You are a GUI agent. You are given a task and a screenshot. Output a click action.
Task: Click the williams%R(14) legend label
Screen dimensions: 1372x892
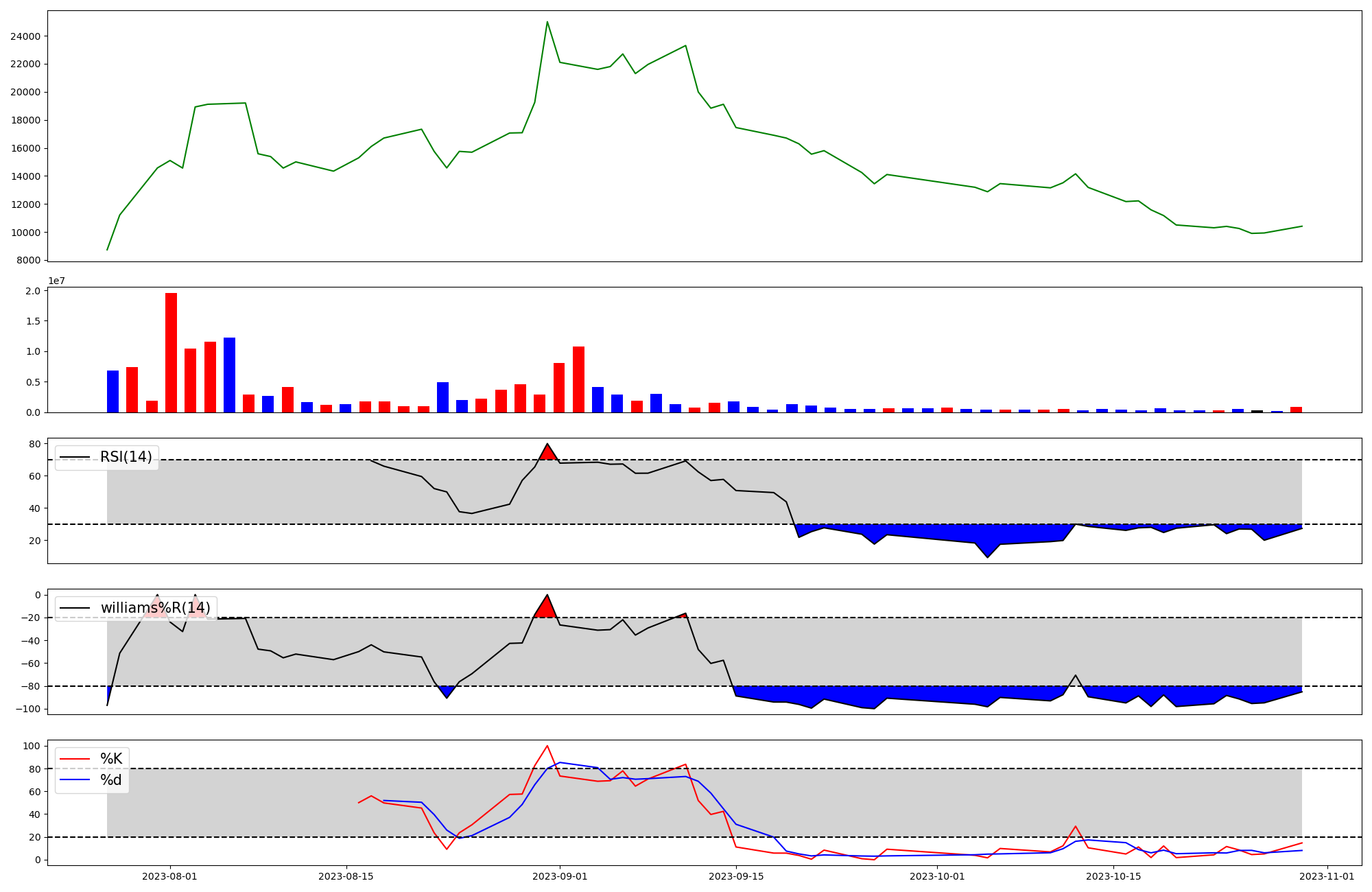coord(155,608)
